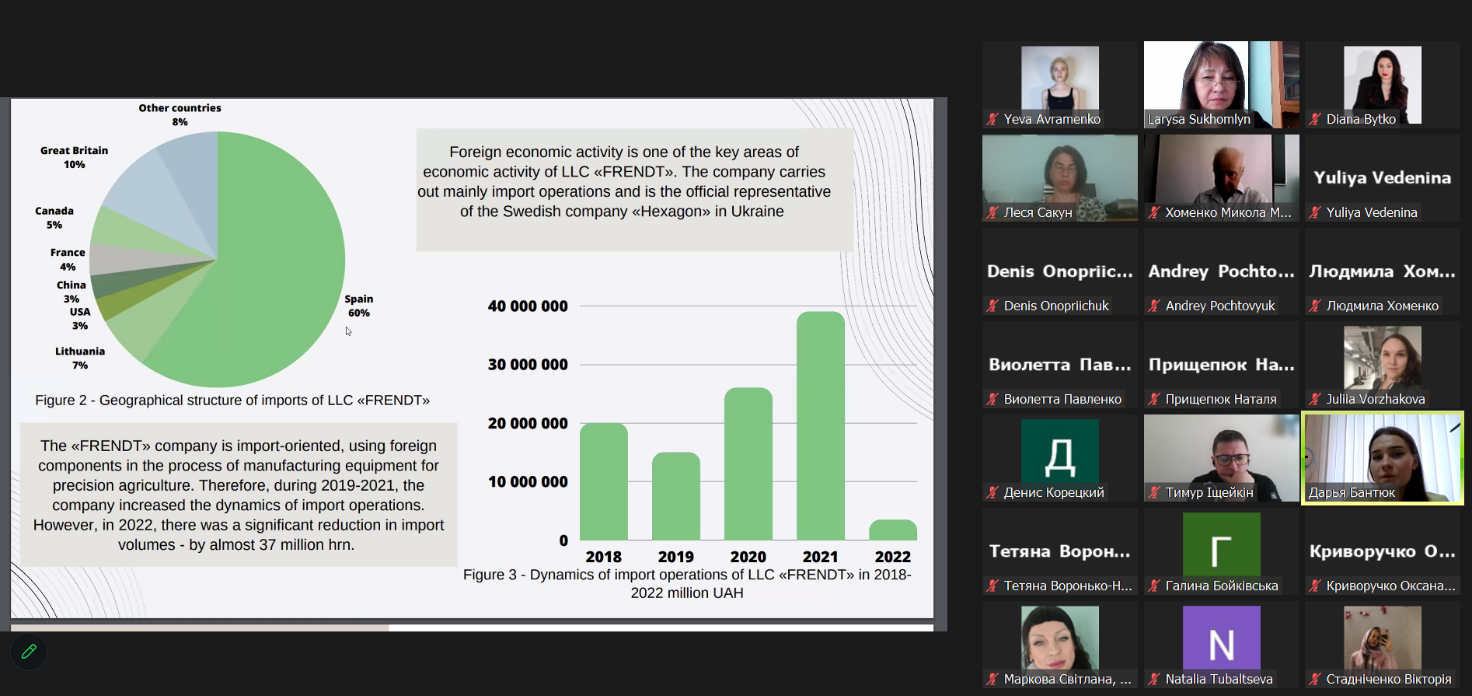This screenshot has width=1472, height=696.
Task: Click muted mic icon beside Natalia Tubaltseva
Action: [1155, 680]
